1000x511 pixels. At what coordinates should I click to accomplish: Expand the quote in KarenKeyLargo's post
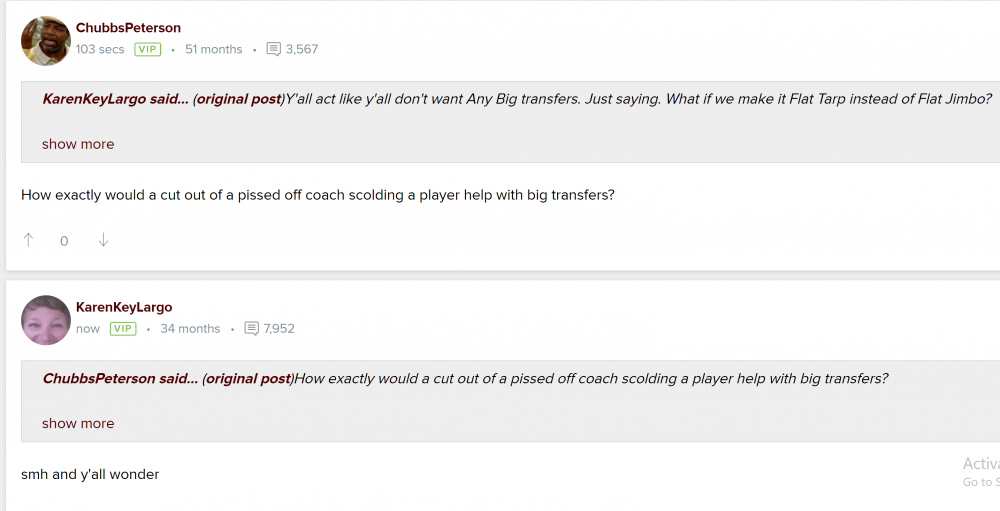pyautogui.click(x=78, y=423)
